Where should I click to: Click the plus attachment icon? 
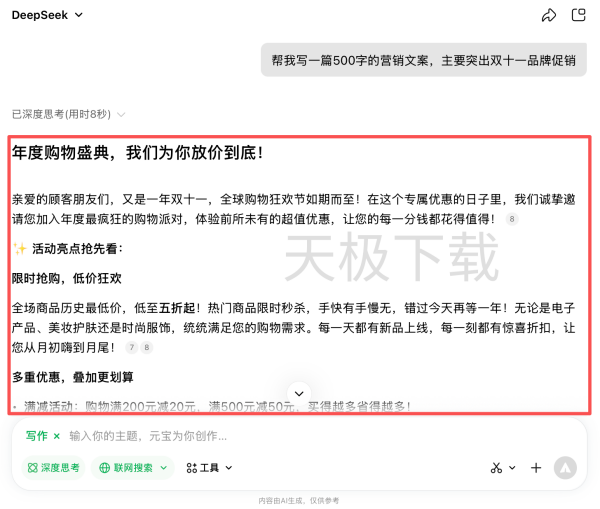536,467
